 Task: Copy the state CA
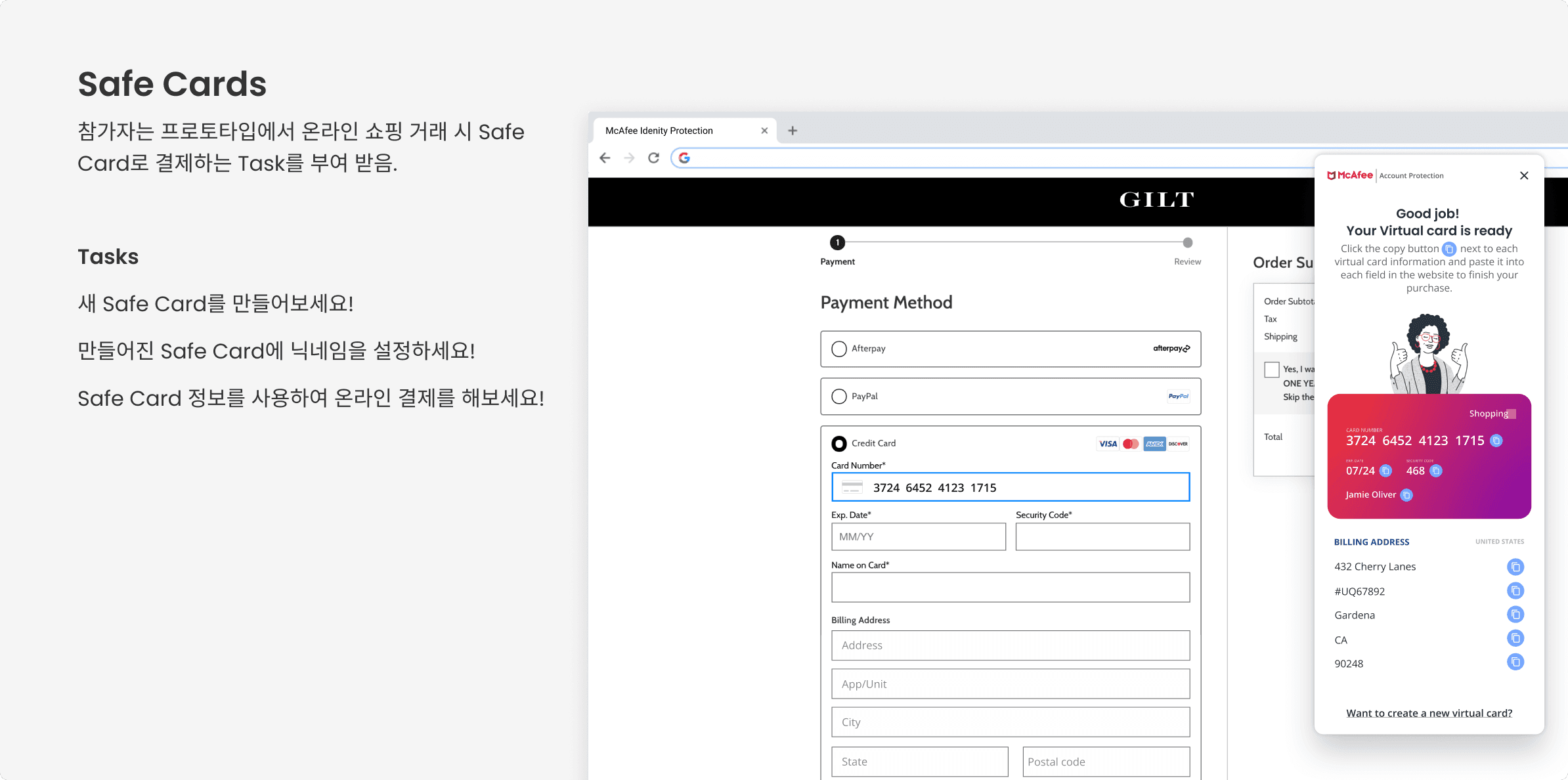pos(1515,638)
